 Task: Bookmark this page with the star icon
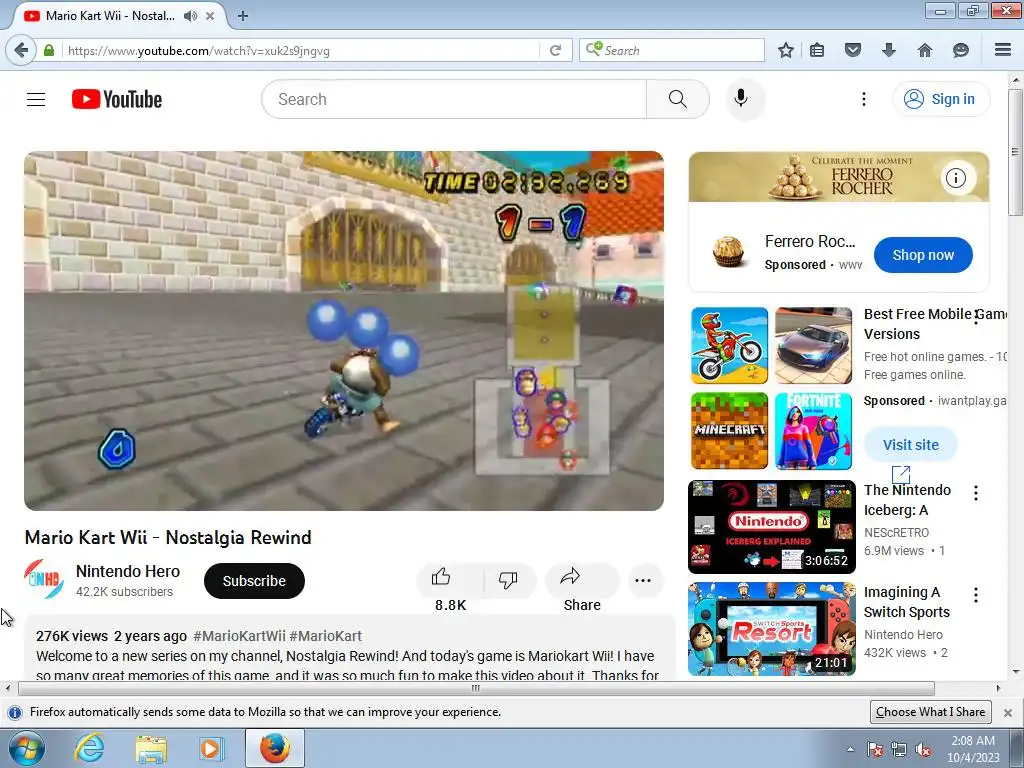786,50
